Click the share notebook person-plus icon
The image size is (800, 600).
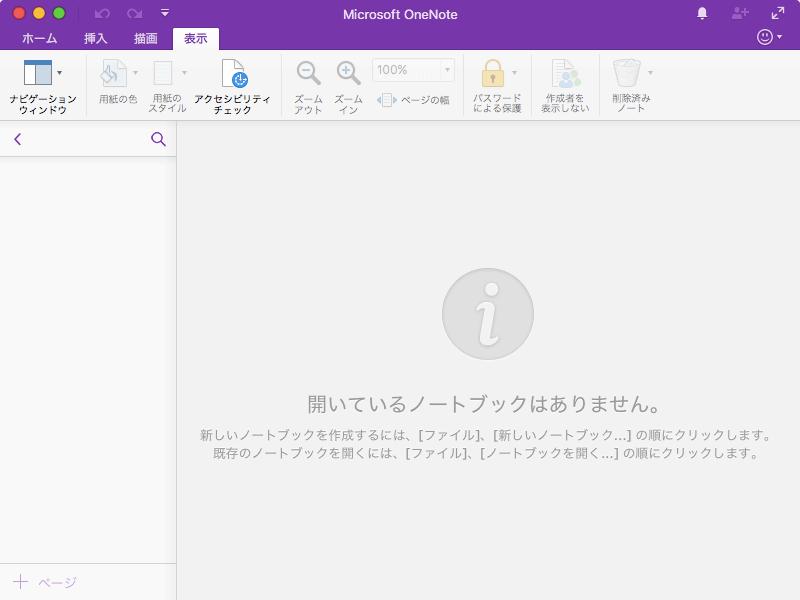point(740,14)
